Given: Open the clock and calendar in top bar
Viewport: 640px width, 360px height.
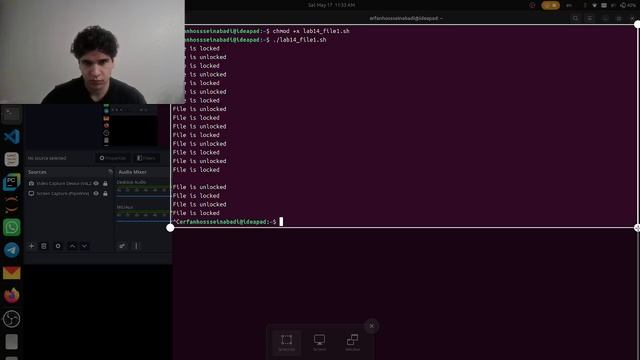Looking at the screenshot, I should pos(331,5).
